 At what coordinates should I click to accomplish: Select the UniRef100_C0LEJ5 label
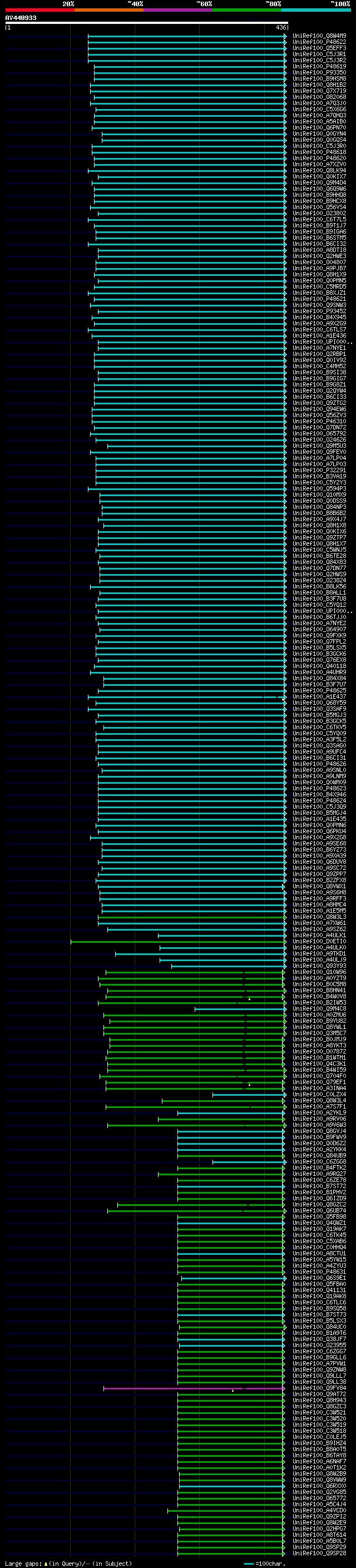pyautogui.click(x=319, y=1437)
